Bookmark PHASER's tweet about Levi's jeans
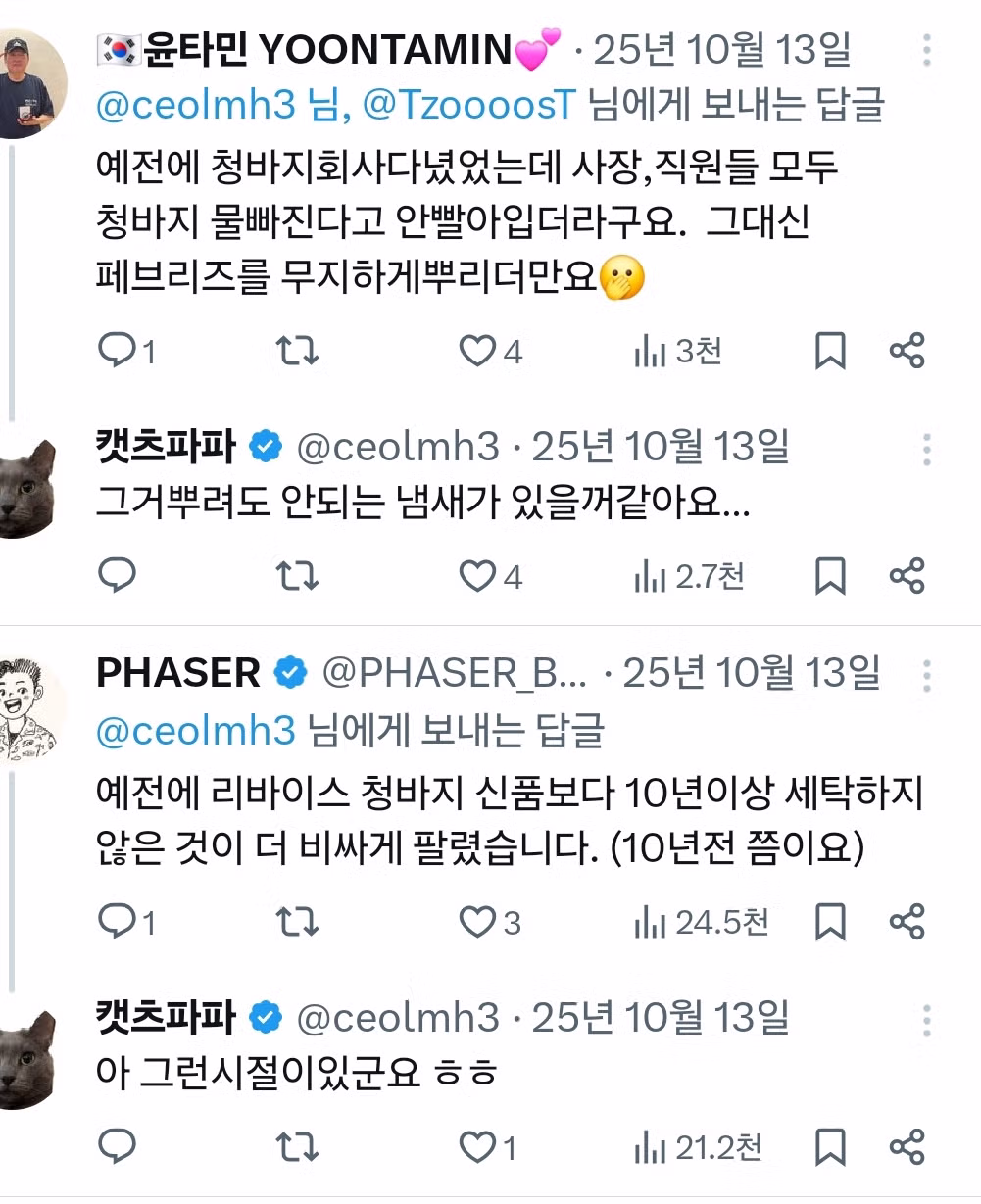This screenshot has width=981, height=1204. [831, 921]
